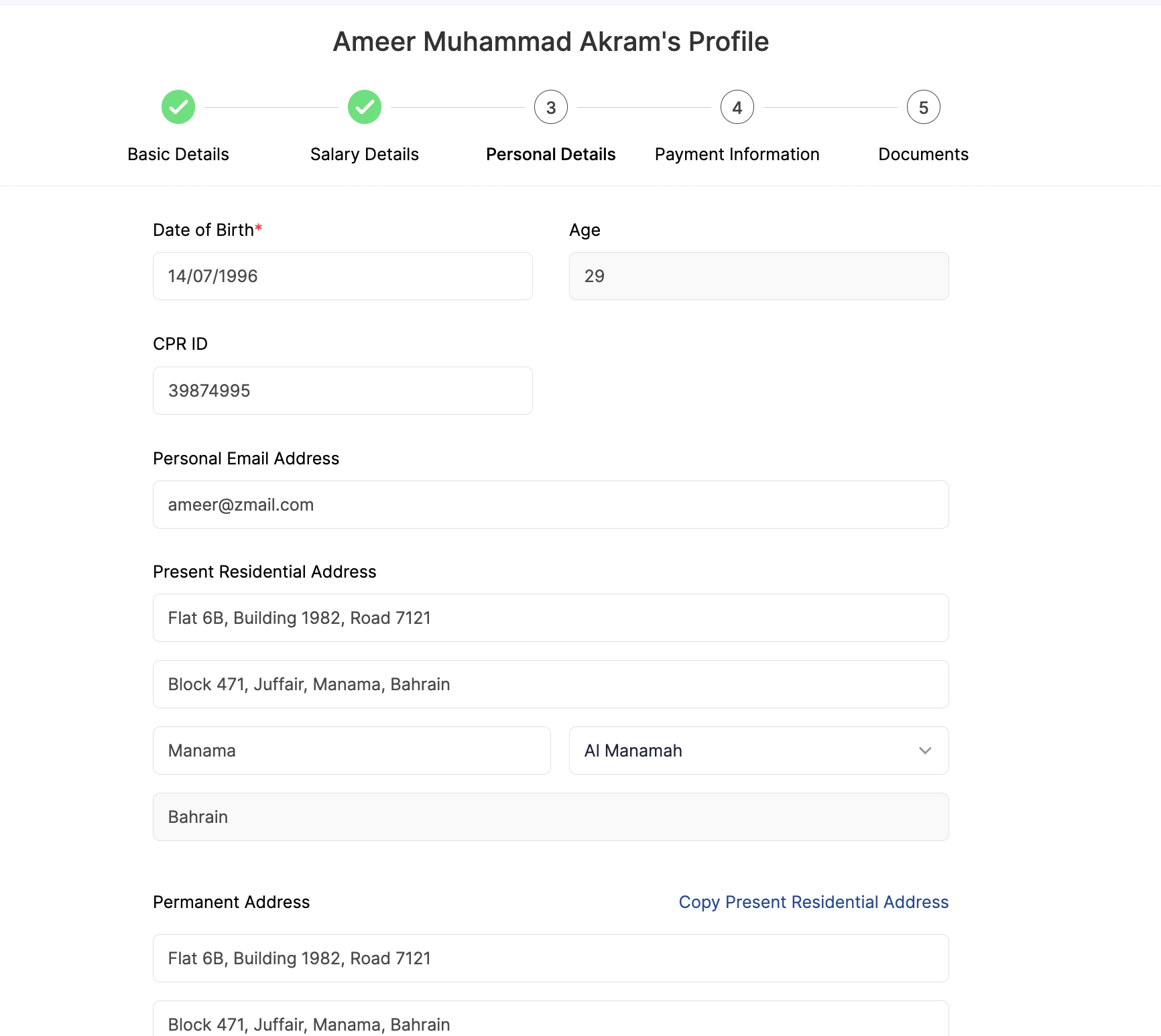Edit present address Block 471 line
Image resolution: width=1161 pixels, height=1036 pixels.
(x=550, y=684)
